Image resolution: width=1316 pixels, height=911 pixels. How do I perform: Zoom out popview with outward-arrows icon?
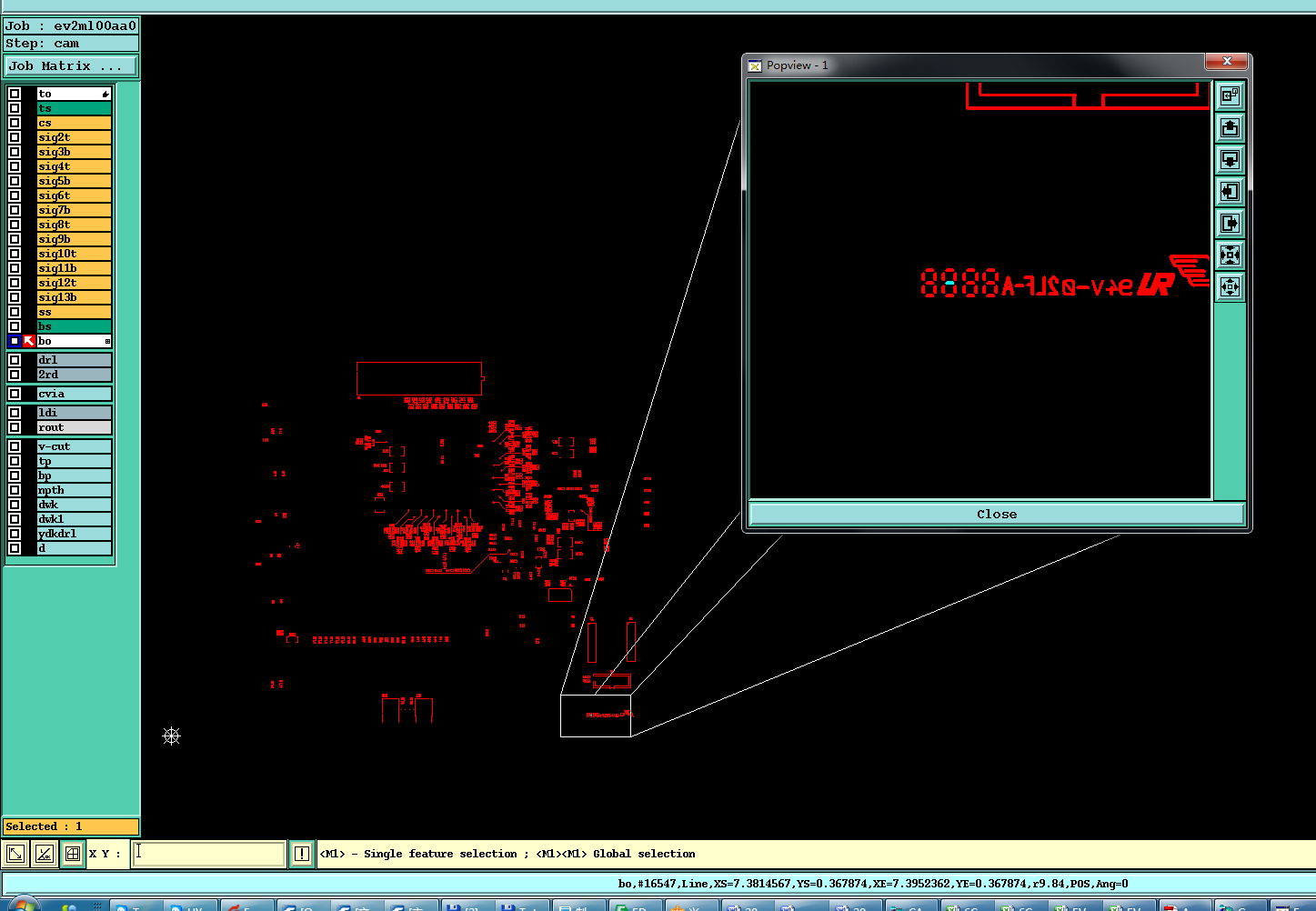coord(1230,286)
